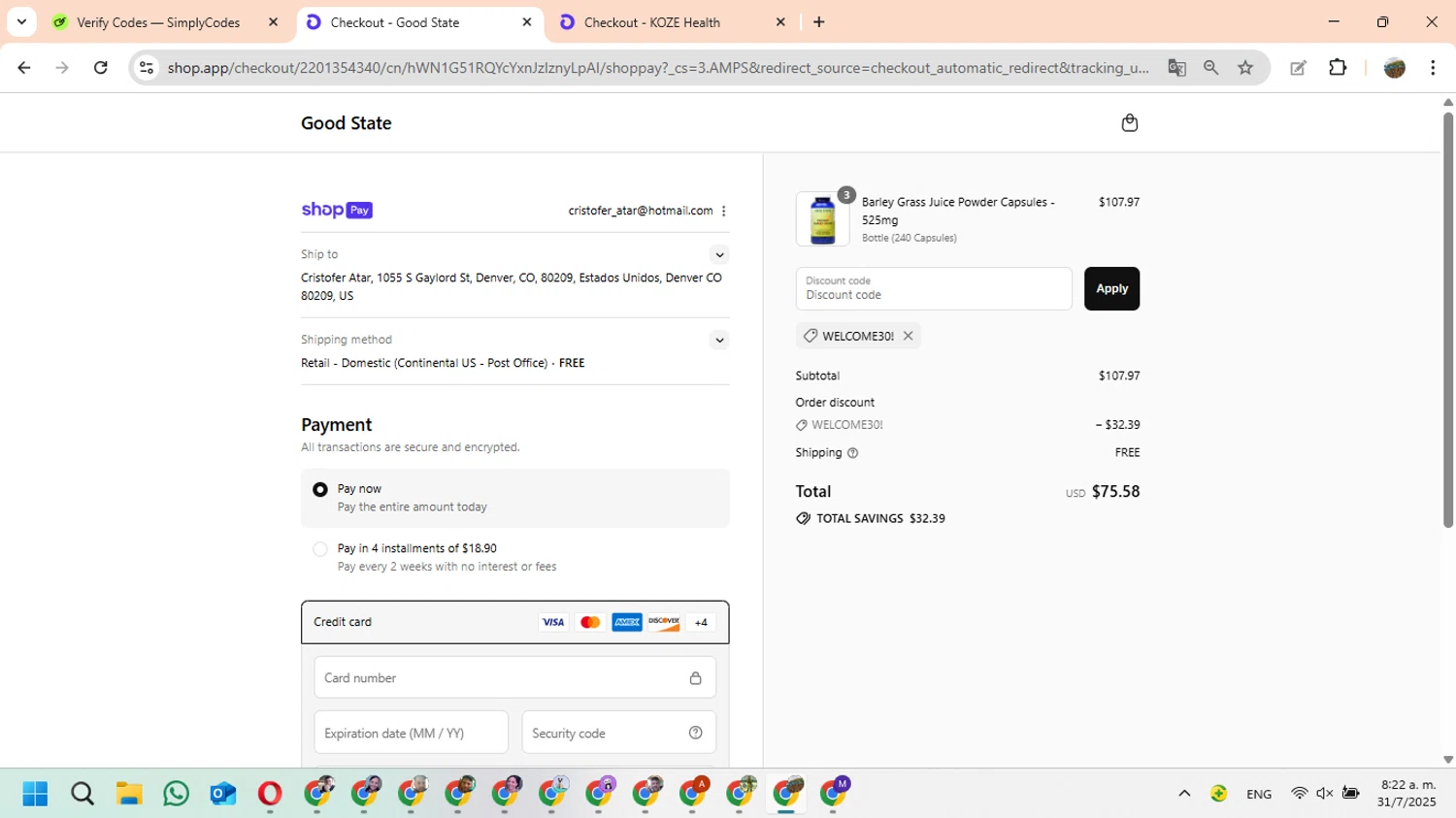Viewport: 1456px width, 818px height.
Task: Close the Checkout - KOZE Health tab
Action: pos(780,22)
